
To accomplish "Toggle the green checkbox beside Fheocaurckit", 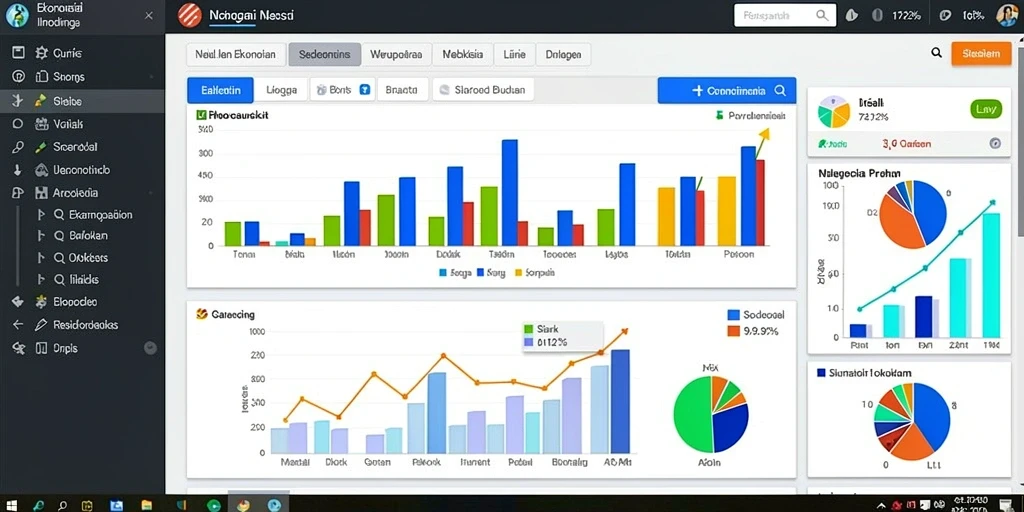I will [201, 115].
